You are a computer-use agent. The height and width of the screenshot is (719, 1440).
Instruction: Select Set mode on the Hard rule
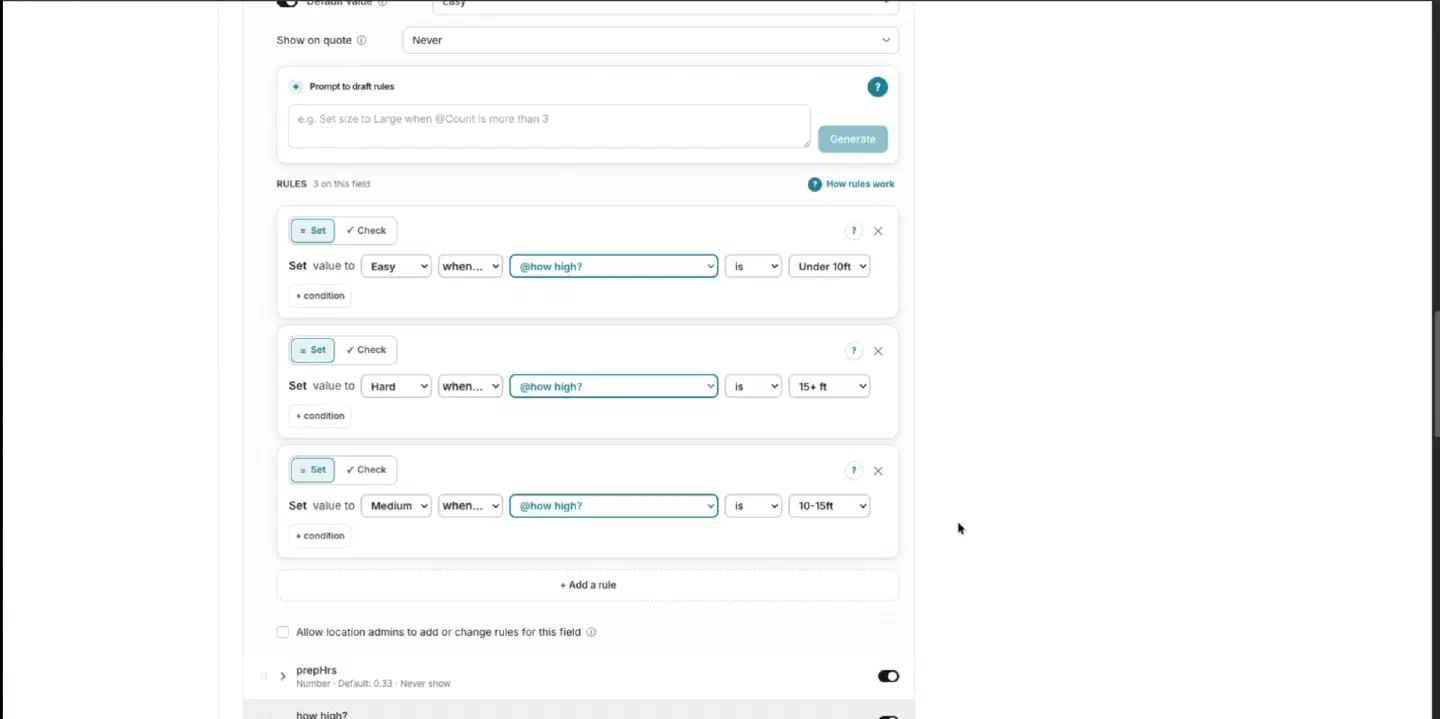pyautogui.click(x=313, y=350)
